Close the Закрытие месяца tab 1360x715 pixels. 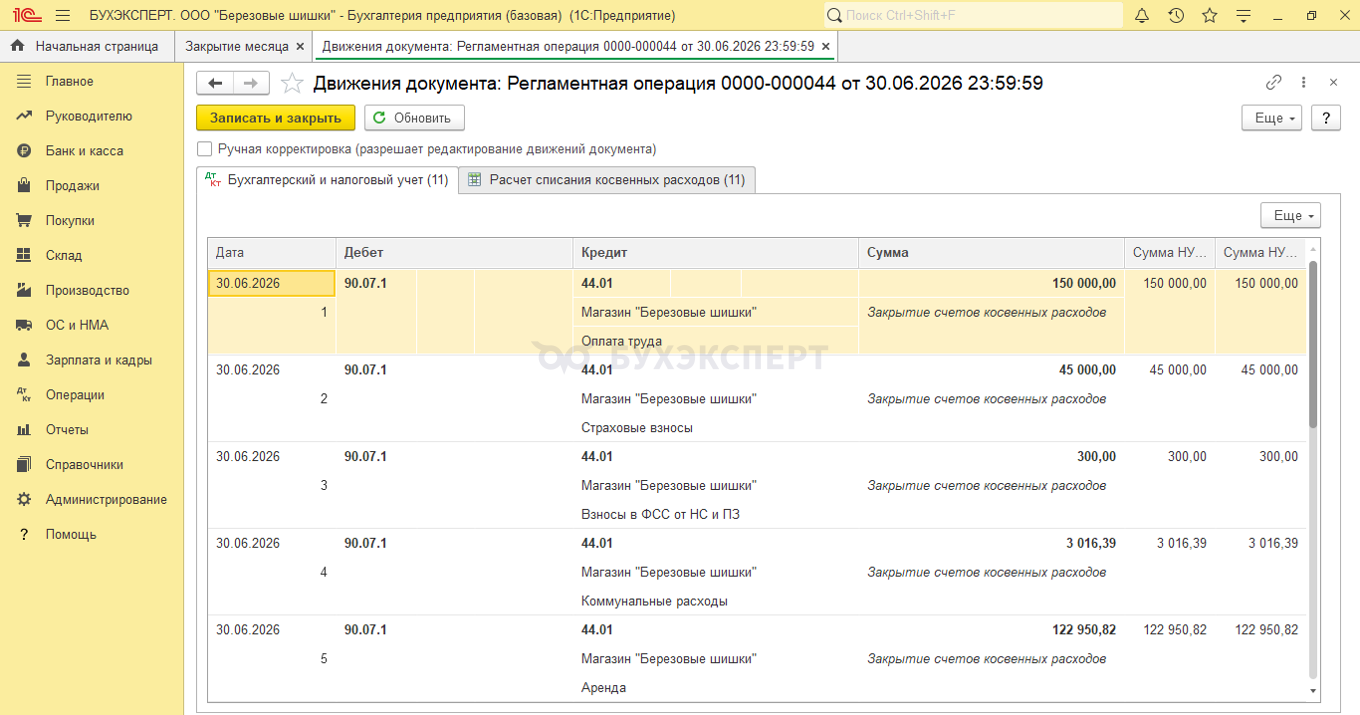(300, 46)
